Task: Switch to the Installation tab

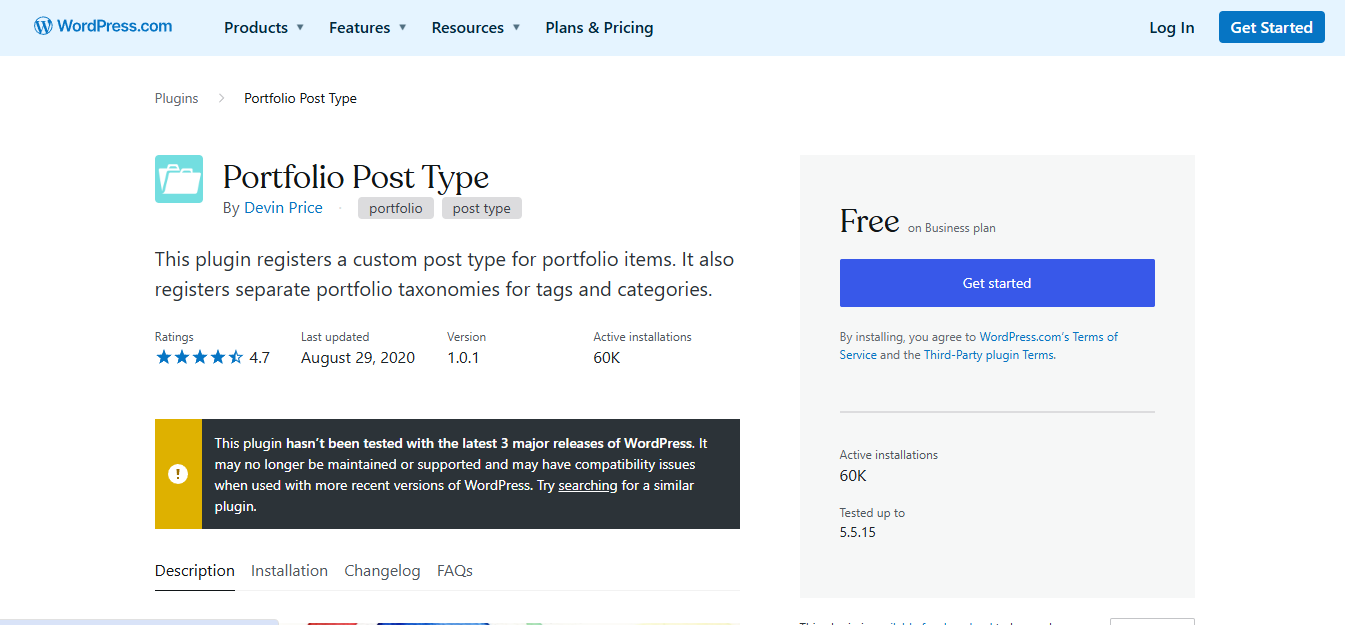Action: [289, 570]
